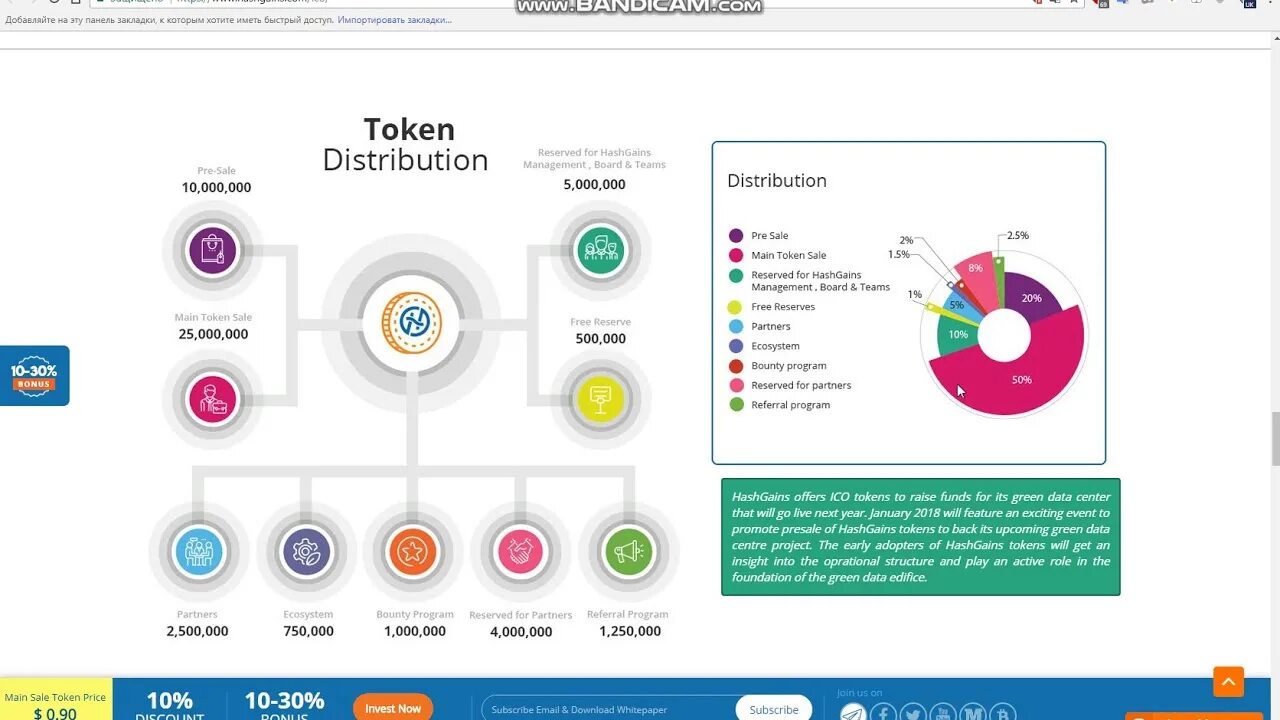
Task: Open the Medium social link
Action: click(973, 712)
